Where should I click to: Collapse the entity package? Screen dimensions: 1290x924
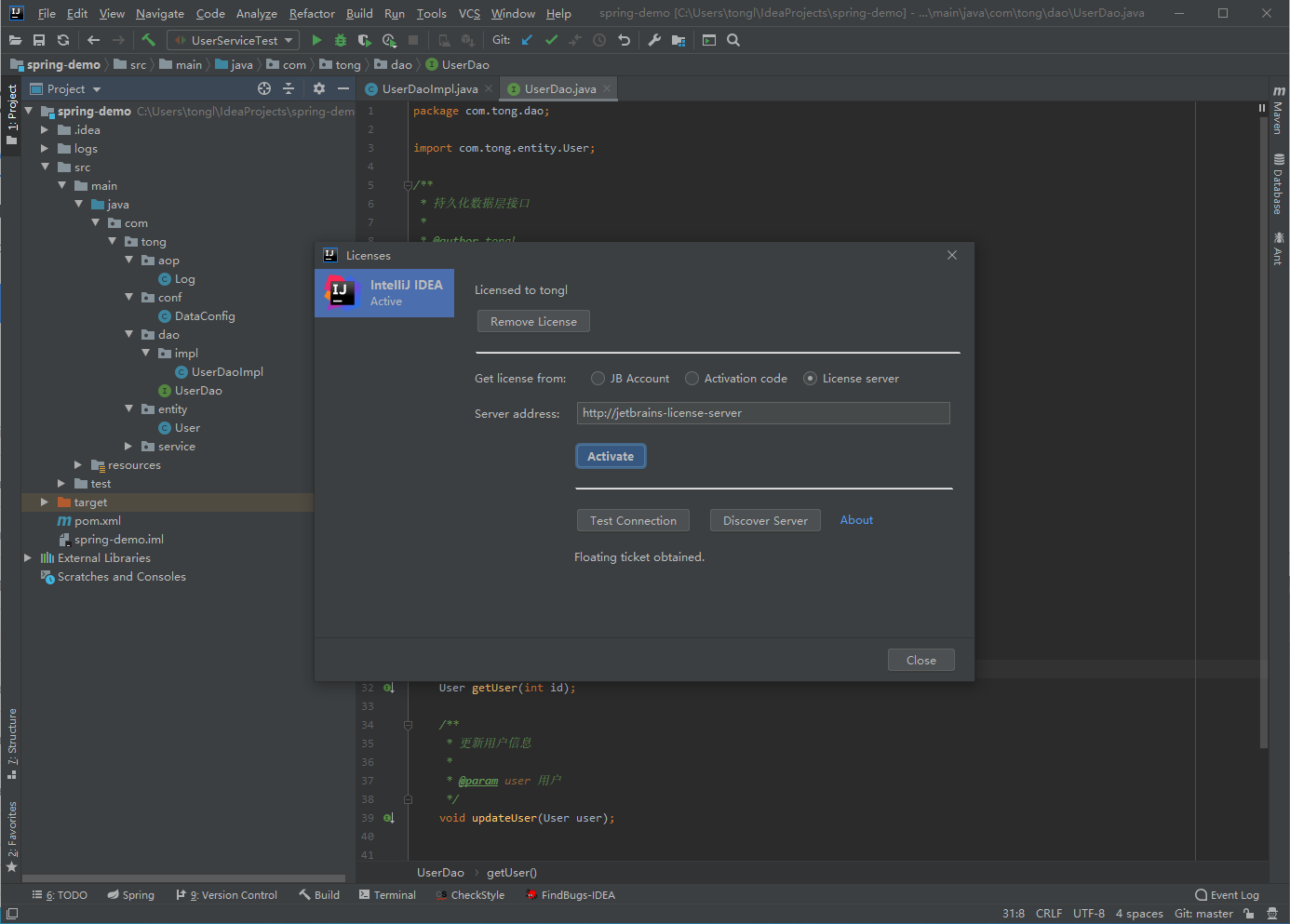[128, 408]
